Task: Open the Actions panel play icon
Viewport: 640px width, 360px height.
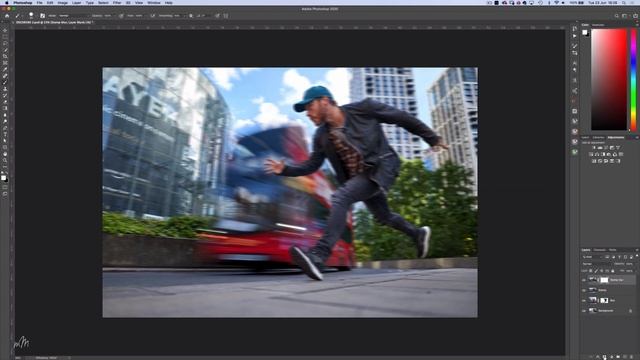Action: [x=575, y=36]
